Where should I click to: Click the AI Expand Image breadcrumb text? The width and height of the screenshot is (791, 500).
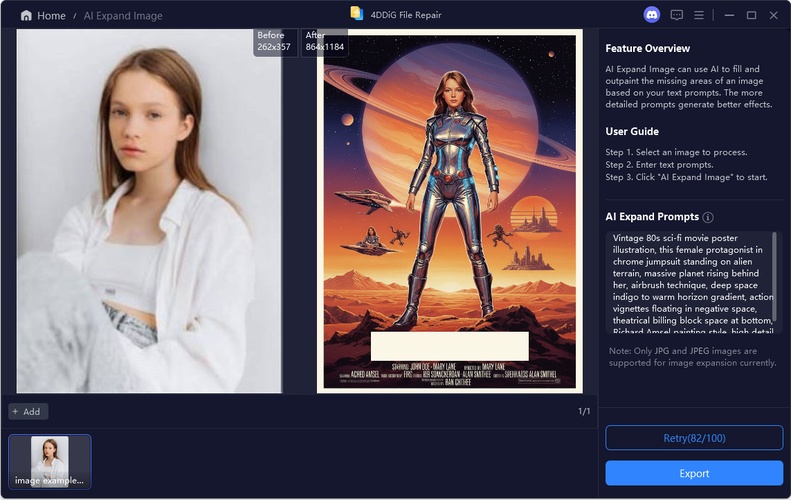tap(123, 16)
